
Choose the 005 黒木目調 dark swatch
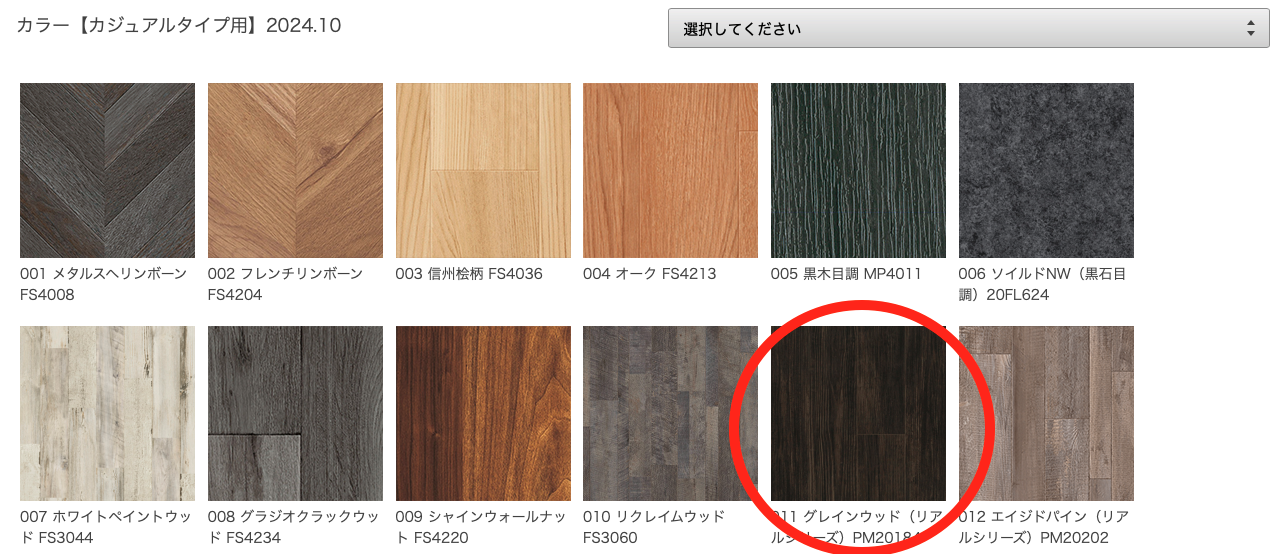pyautogui.click(x=858, y=171)
